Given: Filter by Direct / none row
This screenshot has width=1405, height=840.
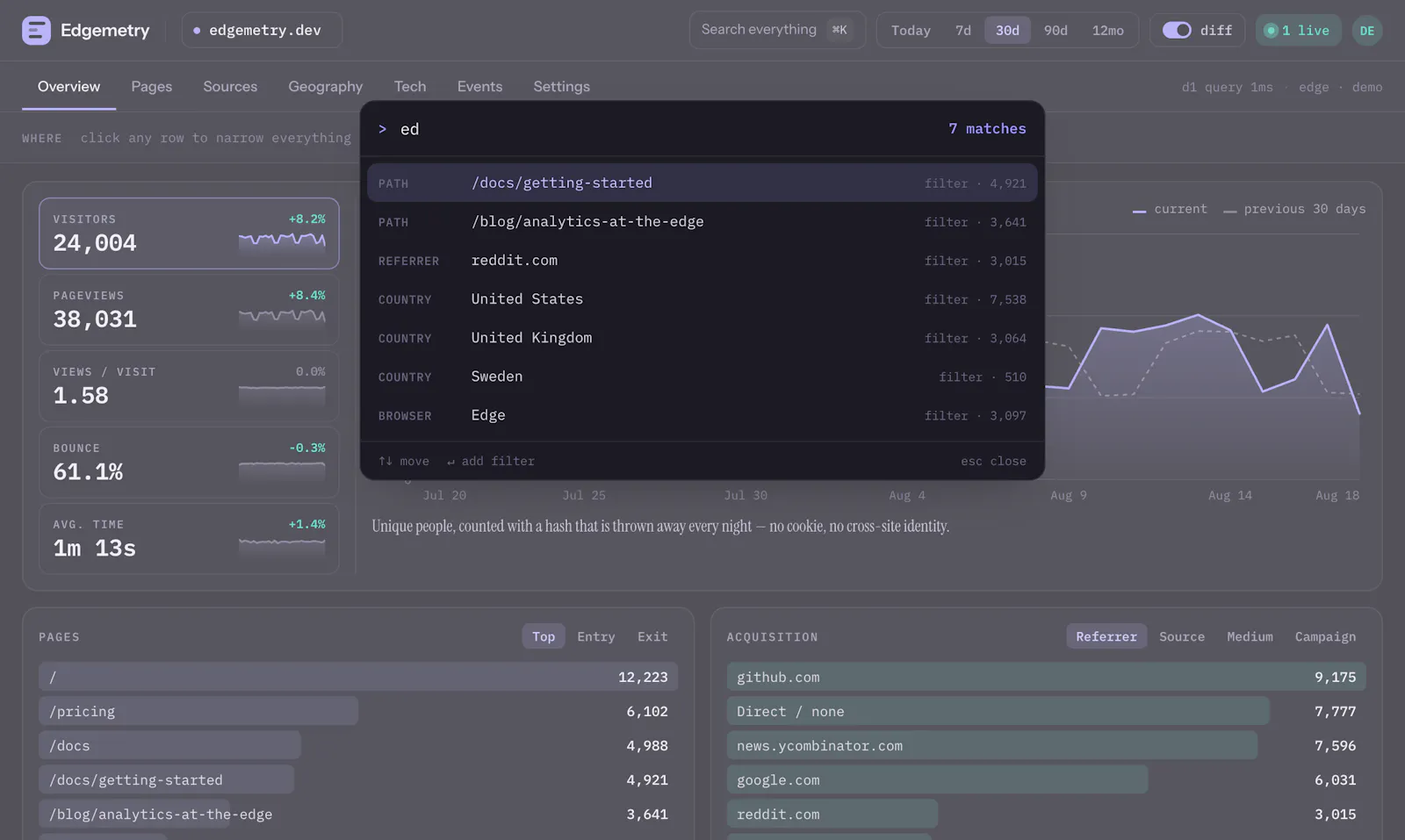Looking at the screenshot, I should click(x=1046, y=712).
